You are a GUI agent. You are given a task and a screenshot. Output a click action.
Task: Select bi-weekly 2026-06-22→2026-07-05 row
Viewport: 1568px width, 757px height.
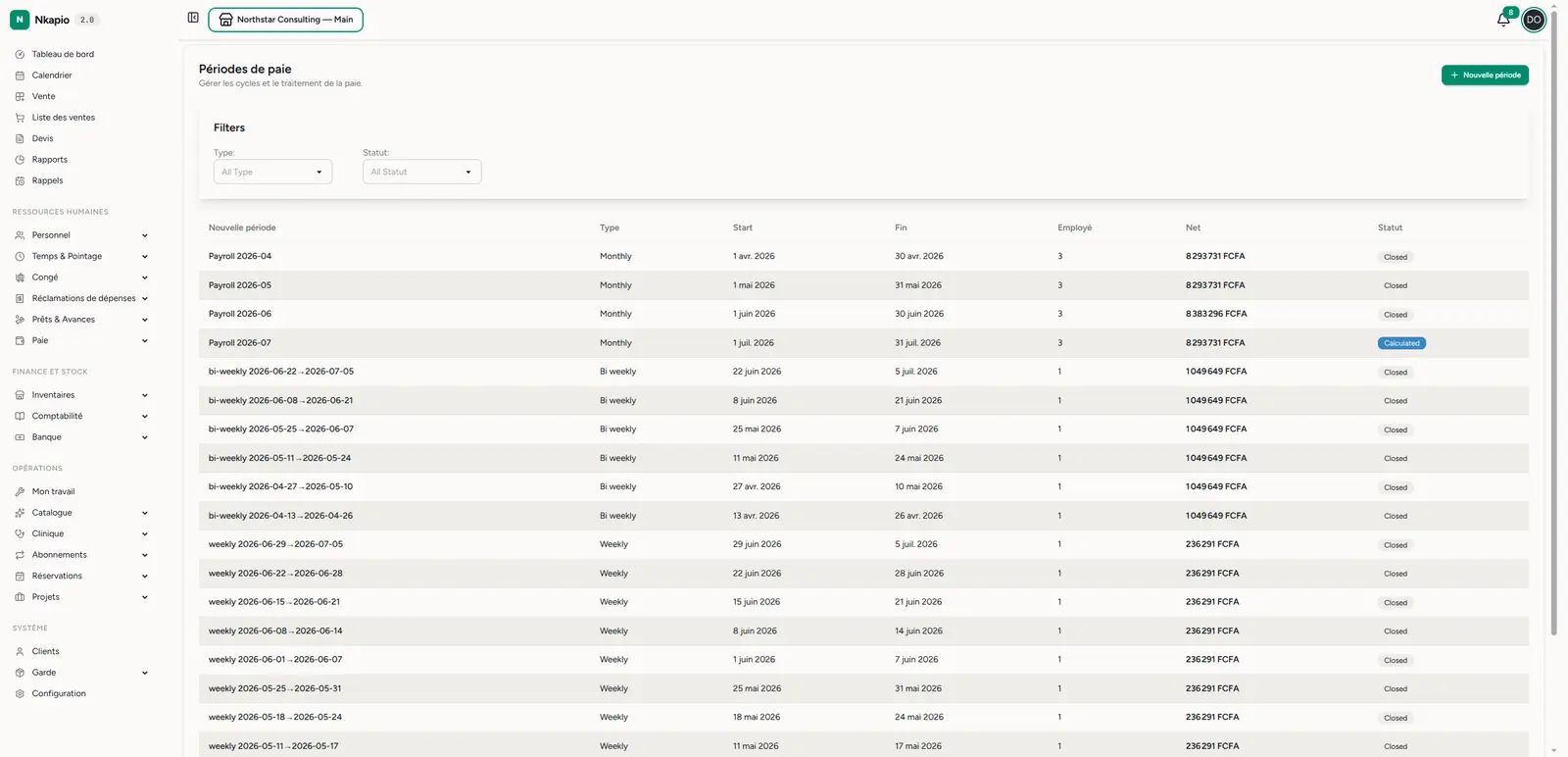[x=863, y=372]
